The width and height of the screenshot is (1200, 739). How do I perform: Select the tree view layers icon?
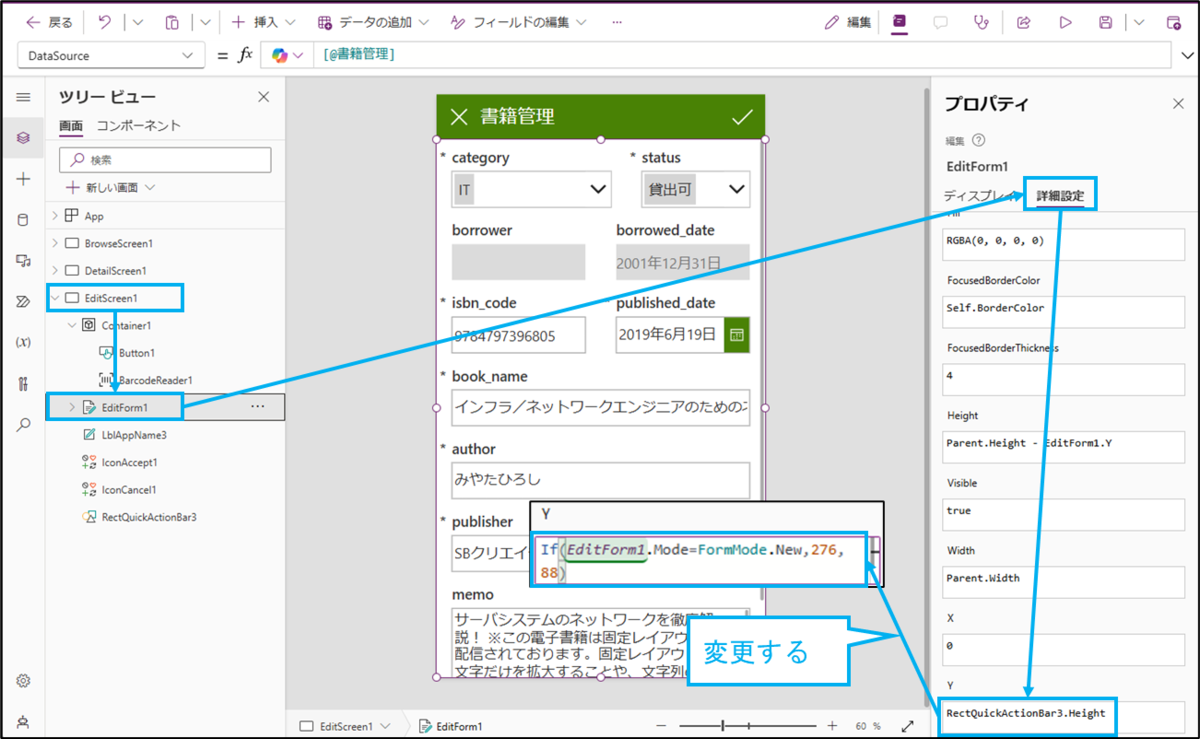23,138
